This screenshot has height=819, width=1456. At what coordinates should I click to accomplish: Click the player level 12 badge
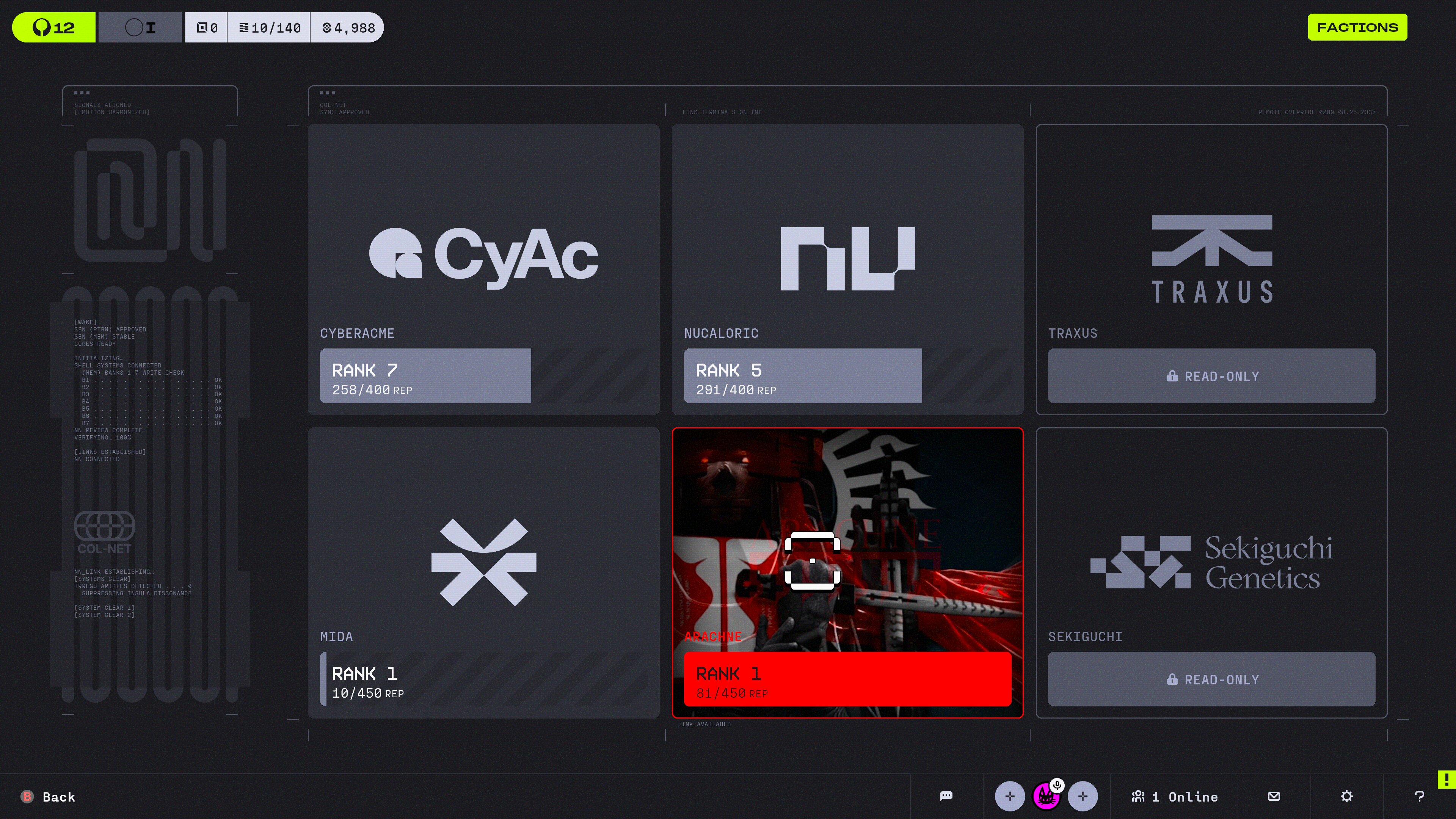(x=54, y=27)
